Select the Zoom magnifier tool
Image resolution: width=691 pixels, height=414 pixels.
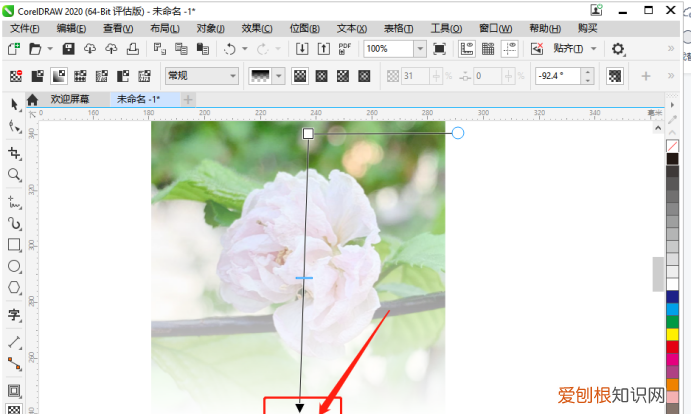coord(14,175)
